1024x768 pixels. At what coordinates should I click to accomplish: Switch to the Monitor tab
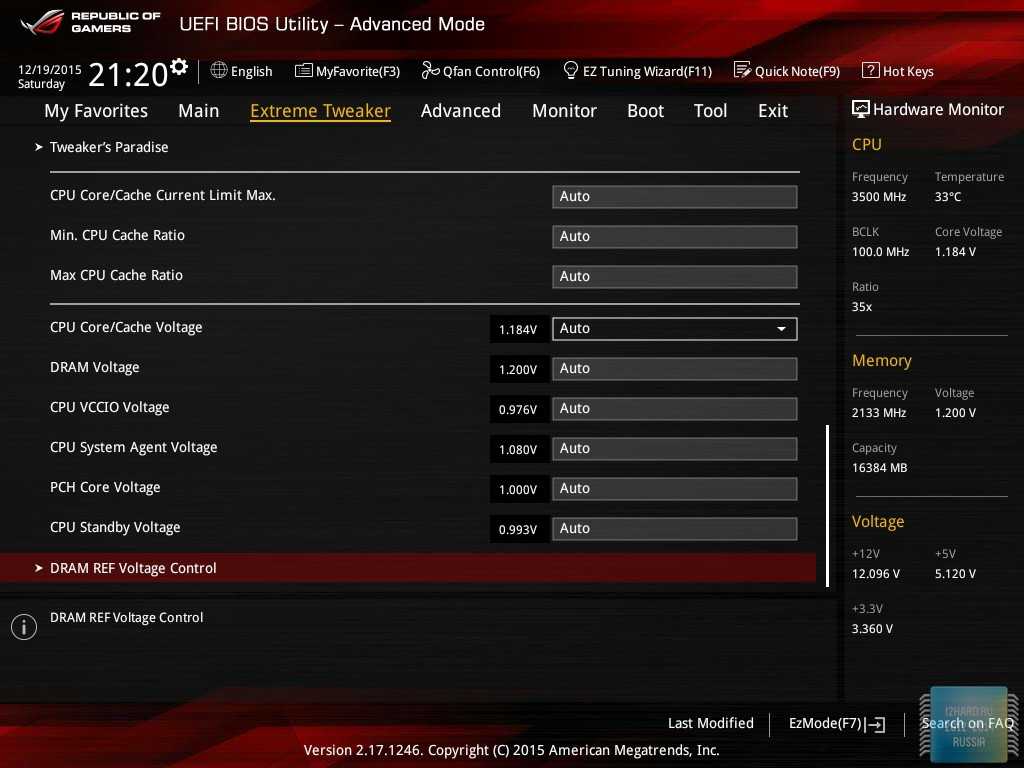tap(564, 111)
